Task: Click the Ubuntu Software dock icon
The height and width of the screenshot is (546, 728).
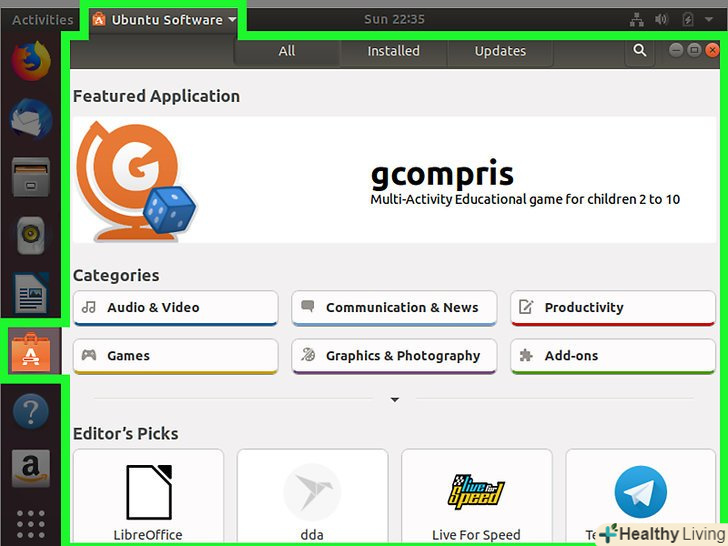Action: pyautogui.click(x=31, y=351)
